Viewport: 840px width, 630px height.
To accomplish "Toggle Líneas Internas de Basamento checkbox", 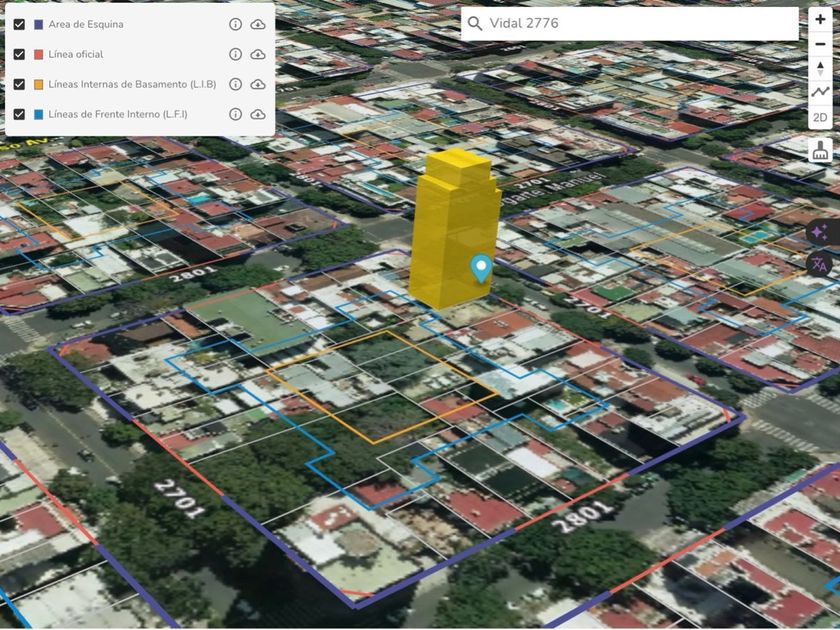I will pos(19,84).
